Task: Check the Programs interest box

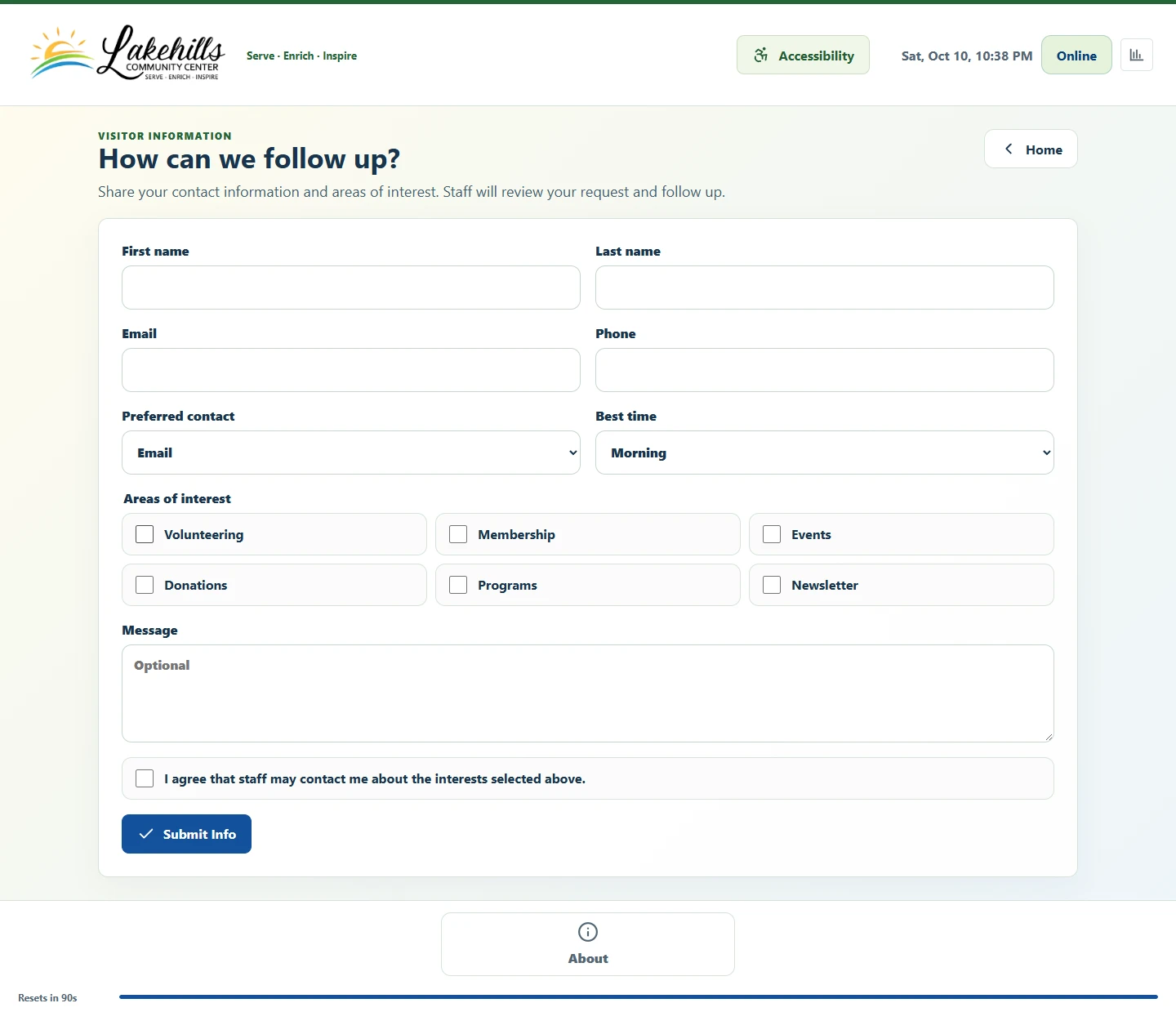Action: [458, 585]
